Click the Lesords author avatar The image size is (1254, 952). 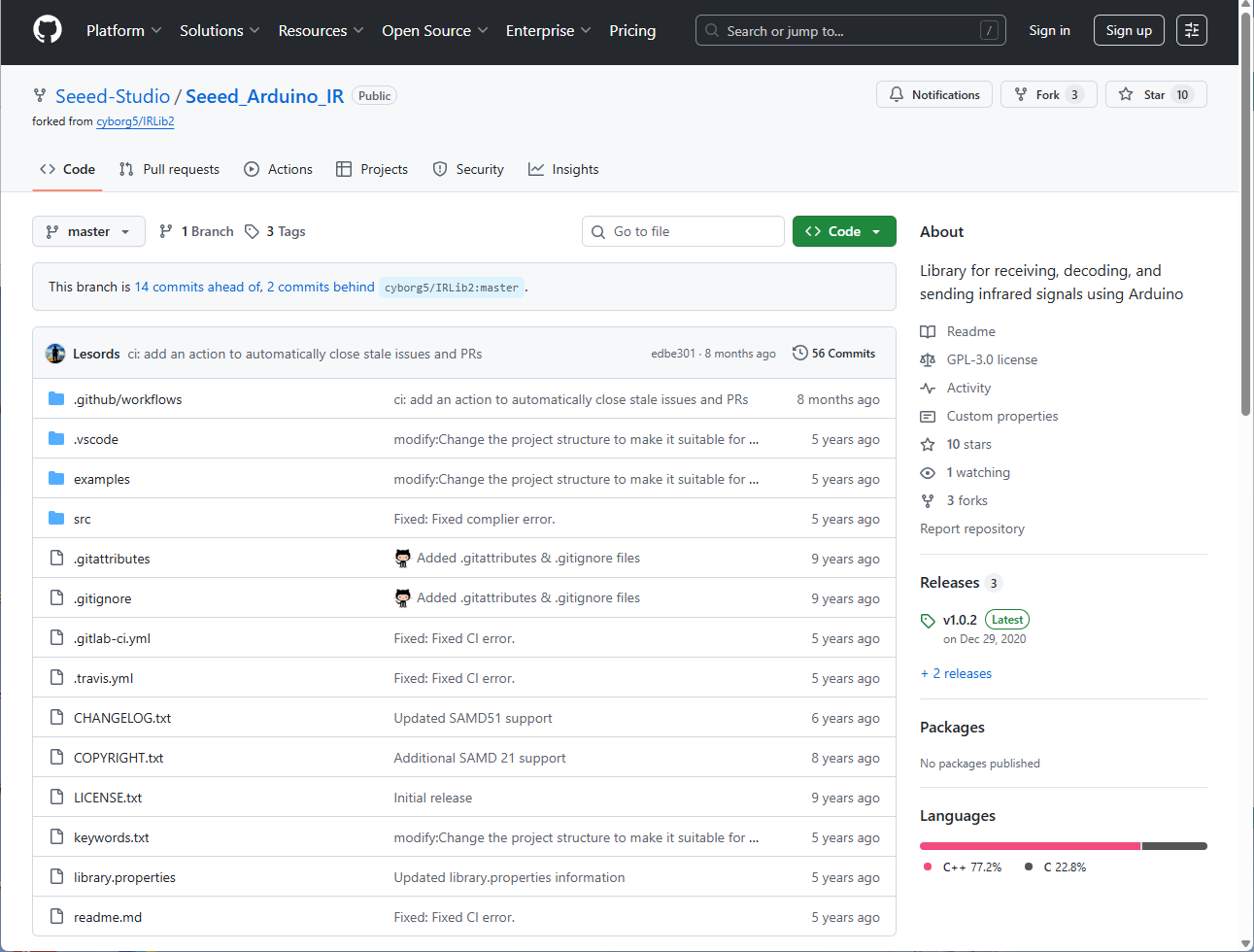[55, 354]
